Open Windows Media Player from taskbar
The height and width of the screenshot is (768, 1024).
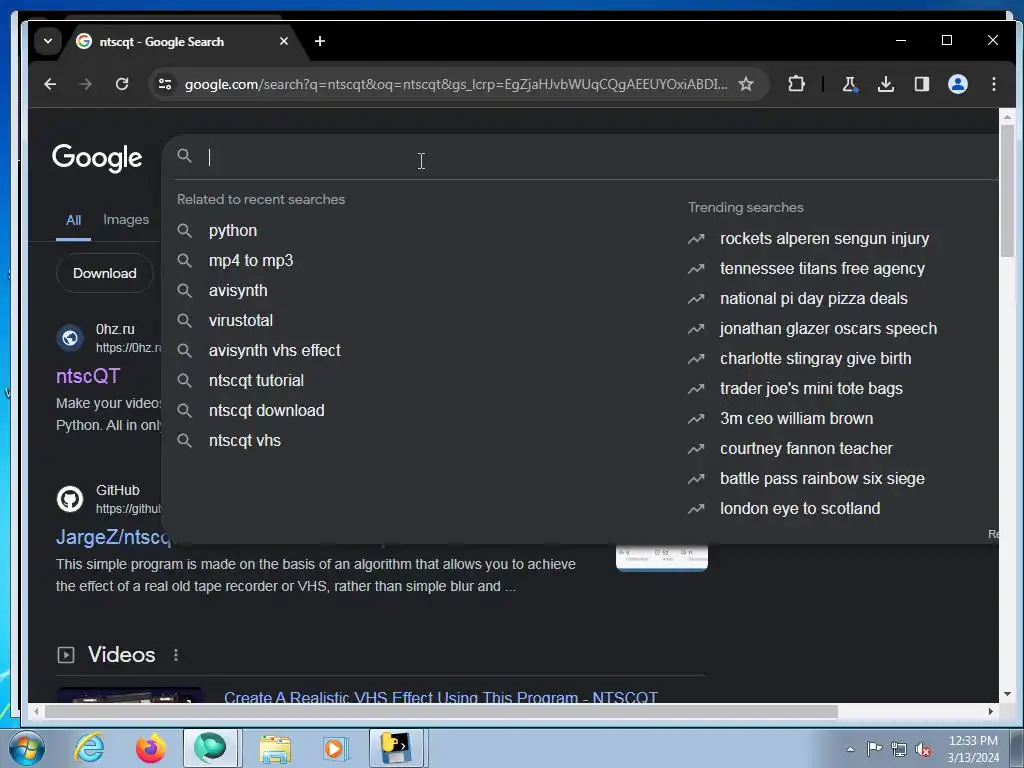point(335,748)
